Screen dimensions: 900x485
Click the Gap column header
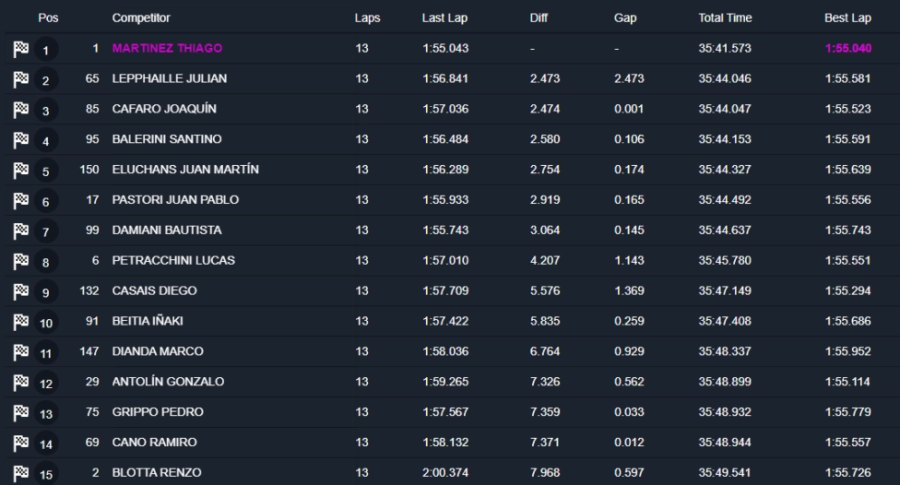point(625,18)
